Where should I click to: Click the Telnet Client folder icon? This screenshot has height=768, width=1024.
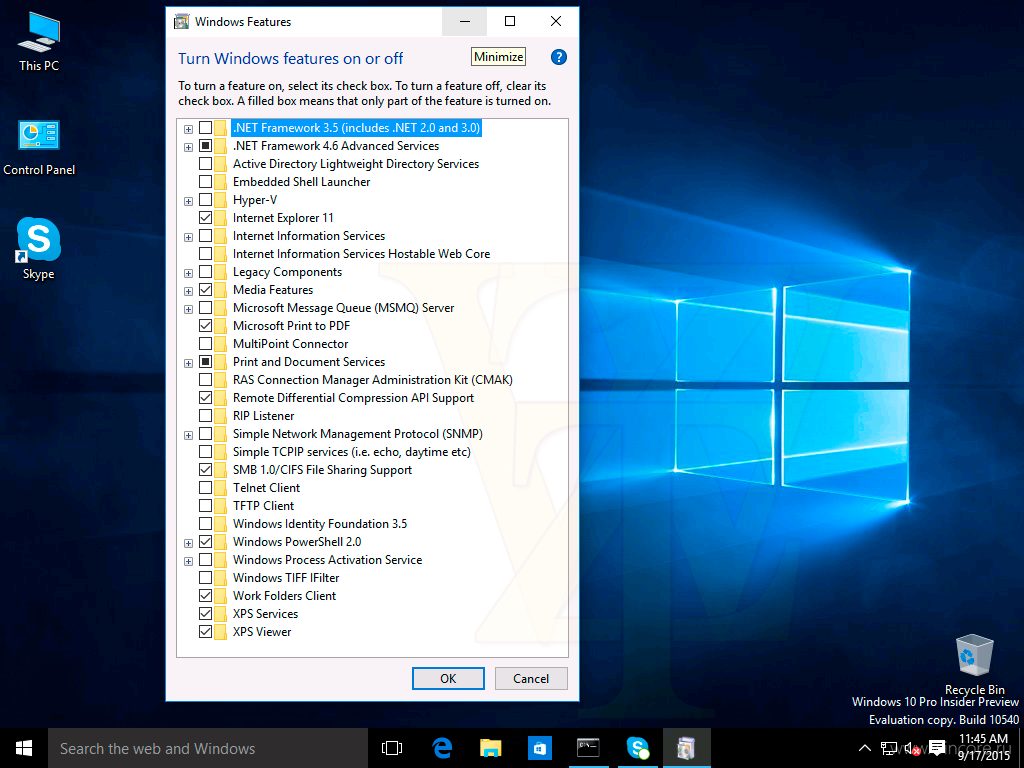[x=221, y=488]
